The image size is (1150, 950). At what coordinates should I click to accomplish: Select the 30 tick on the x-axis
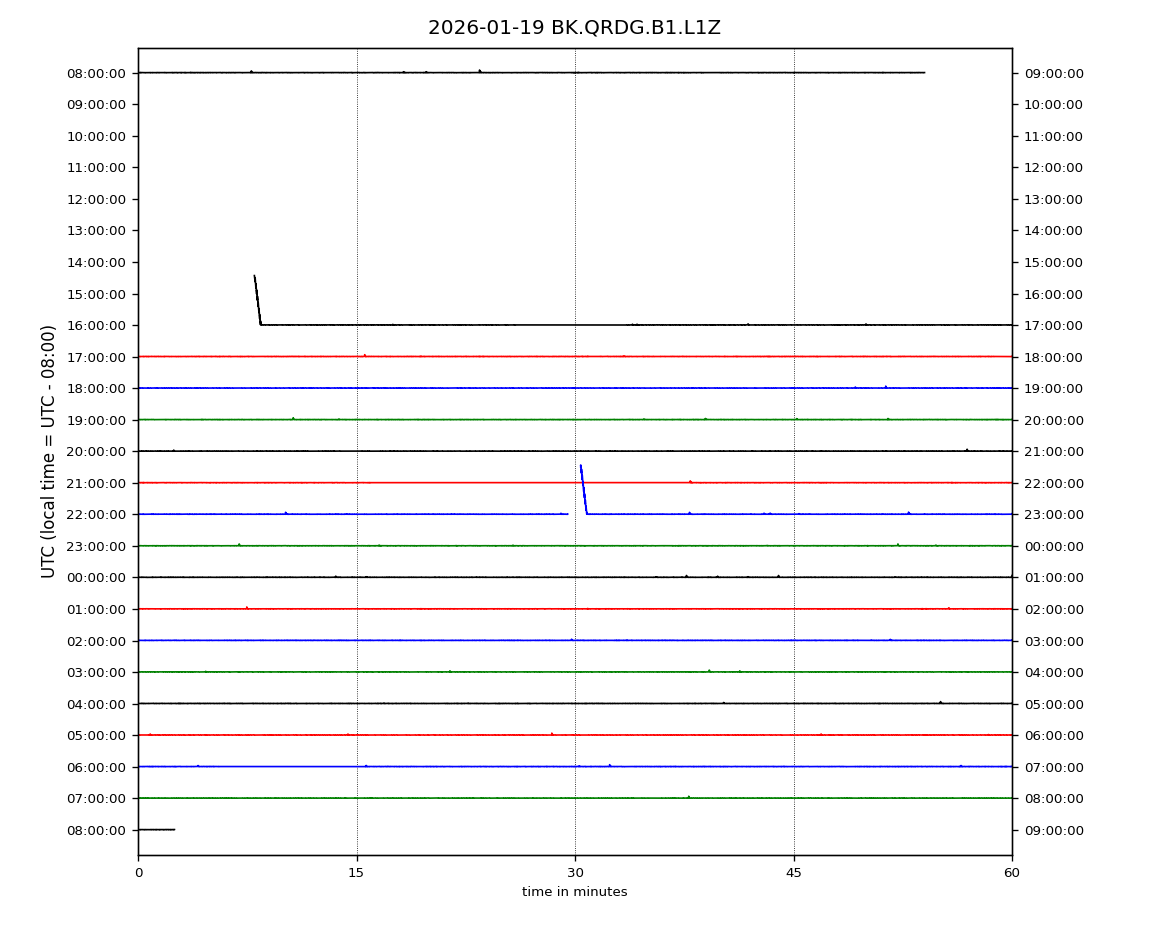point(575,873)
